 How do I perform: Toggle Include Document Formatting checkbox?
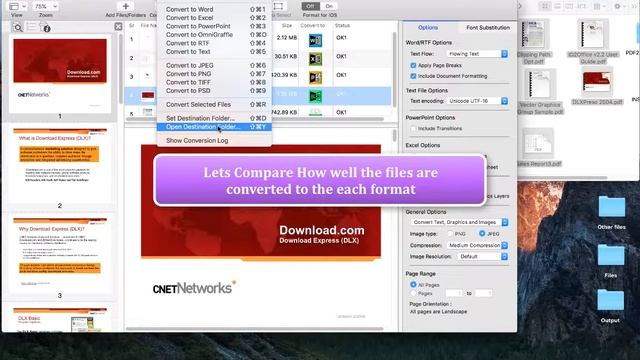click(413, 76)
